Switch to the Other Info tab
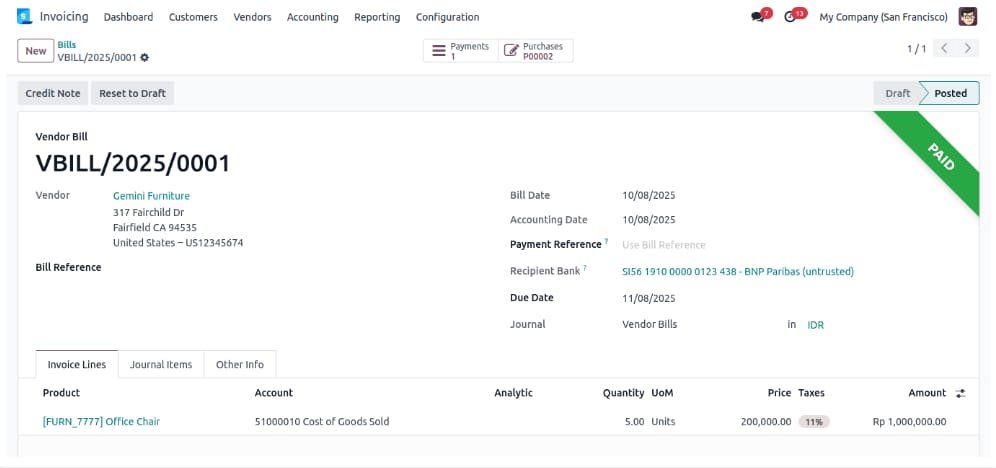 pos(239,364)
